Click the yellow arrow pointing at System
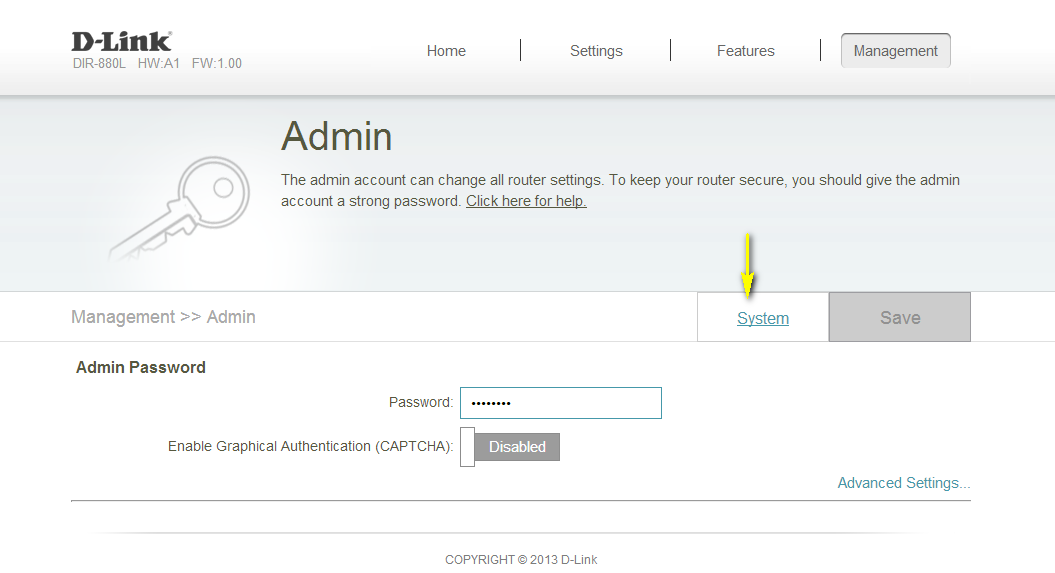 point(748,265)
